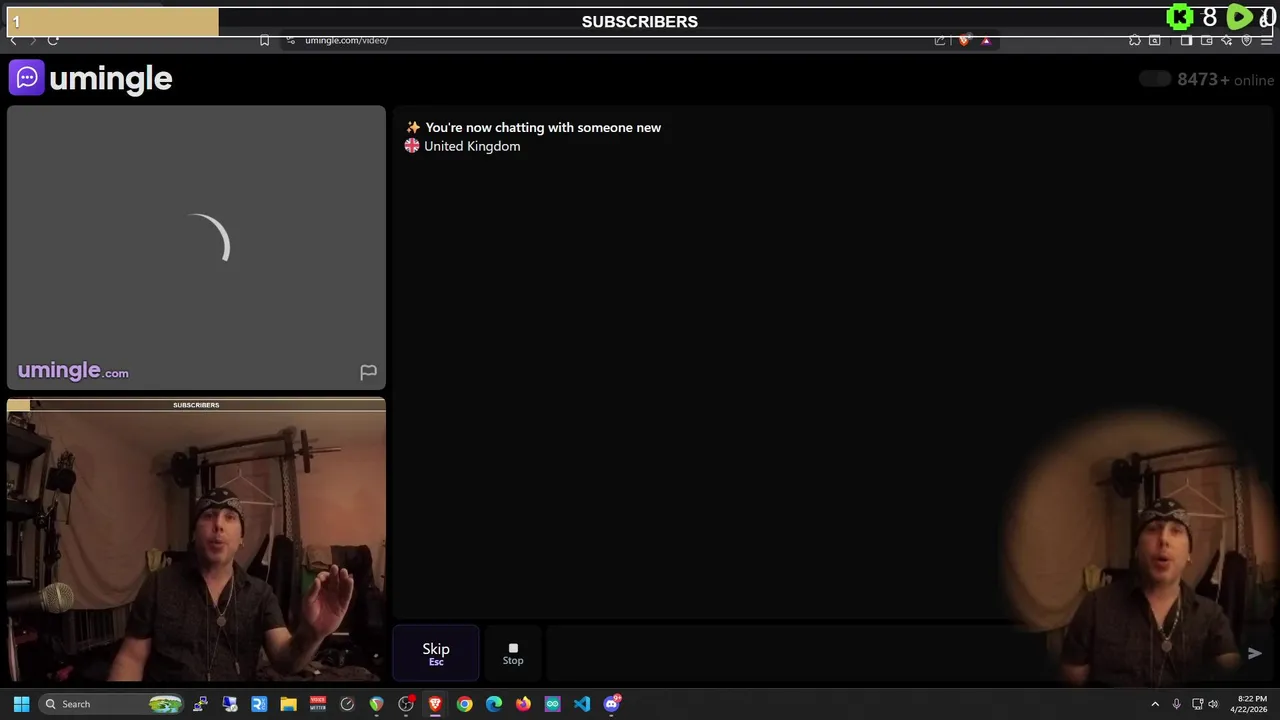Skip to the next stranger
Image resolution: width=1280 pixels, height=720 pixels.
click(x=436, y=654)
